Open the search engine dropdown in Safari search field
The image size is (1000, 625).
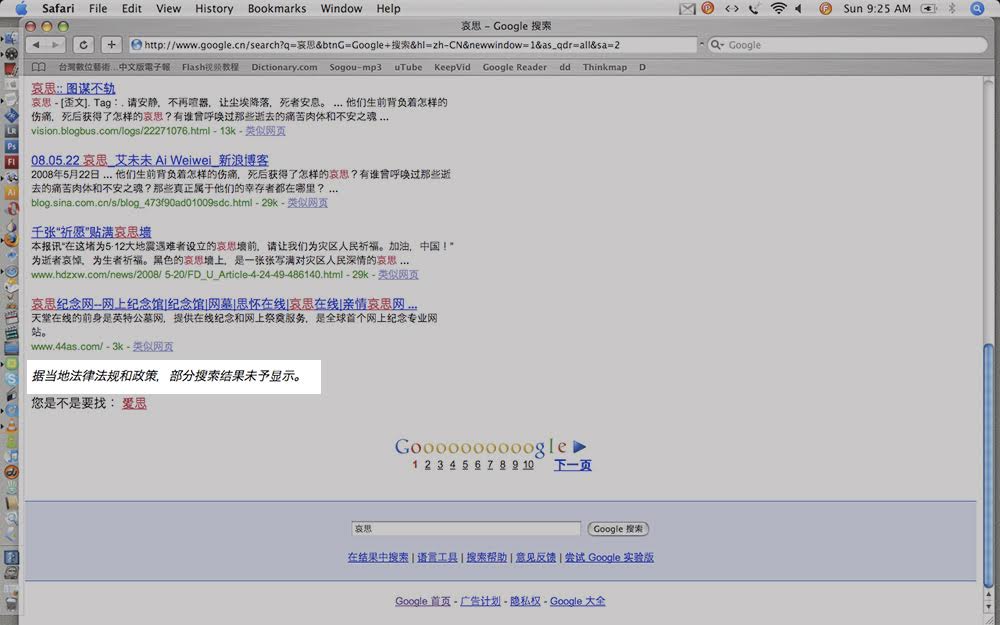pos(717,45)
